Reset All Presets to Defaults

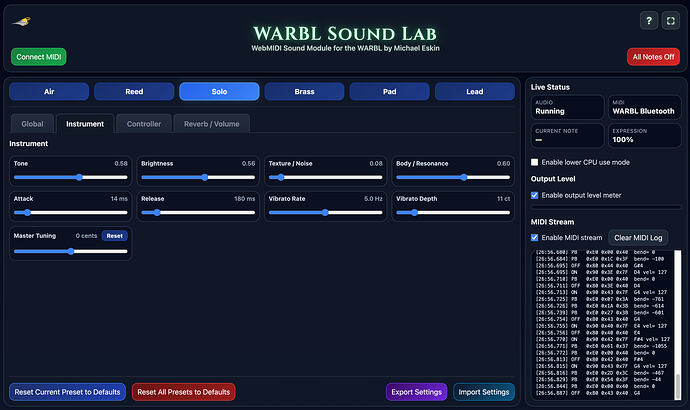[184, 392]
